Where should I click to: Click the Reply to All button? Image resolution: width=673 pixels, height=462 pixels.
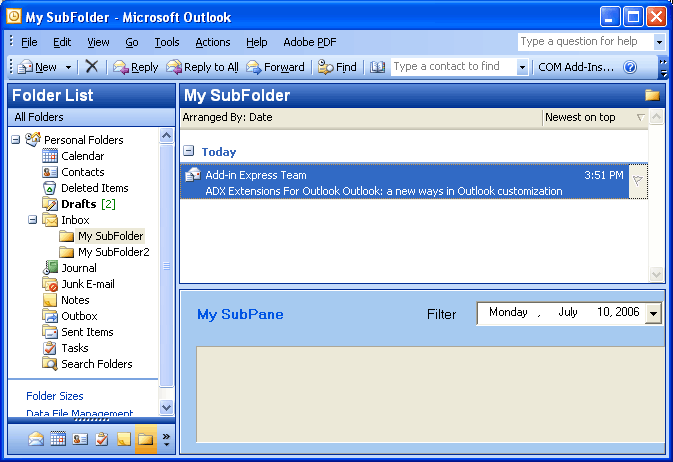(x=202, y=67)
